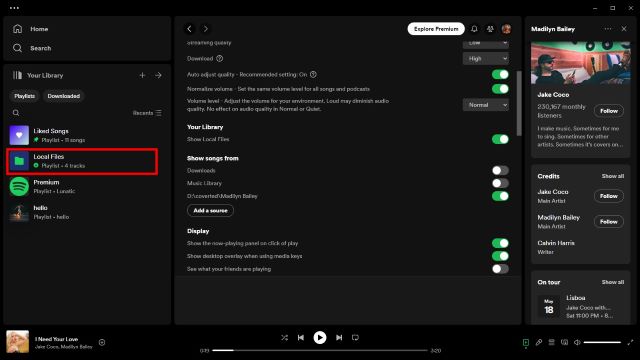Seek in the song progress bar

tap(320, 350)
